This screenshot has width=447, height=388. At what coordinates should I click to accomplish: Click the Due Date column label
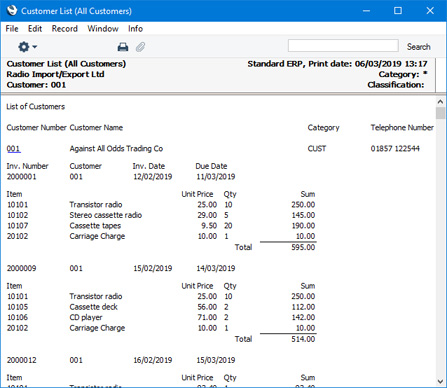(x=211, y=166)
